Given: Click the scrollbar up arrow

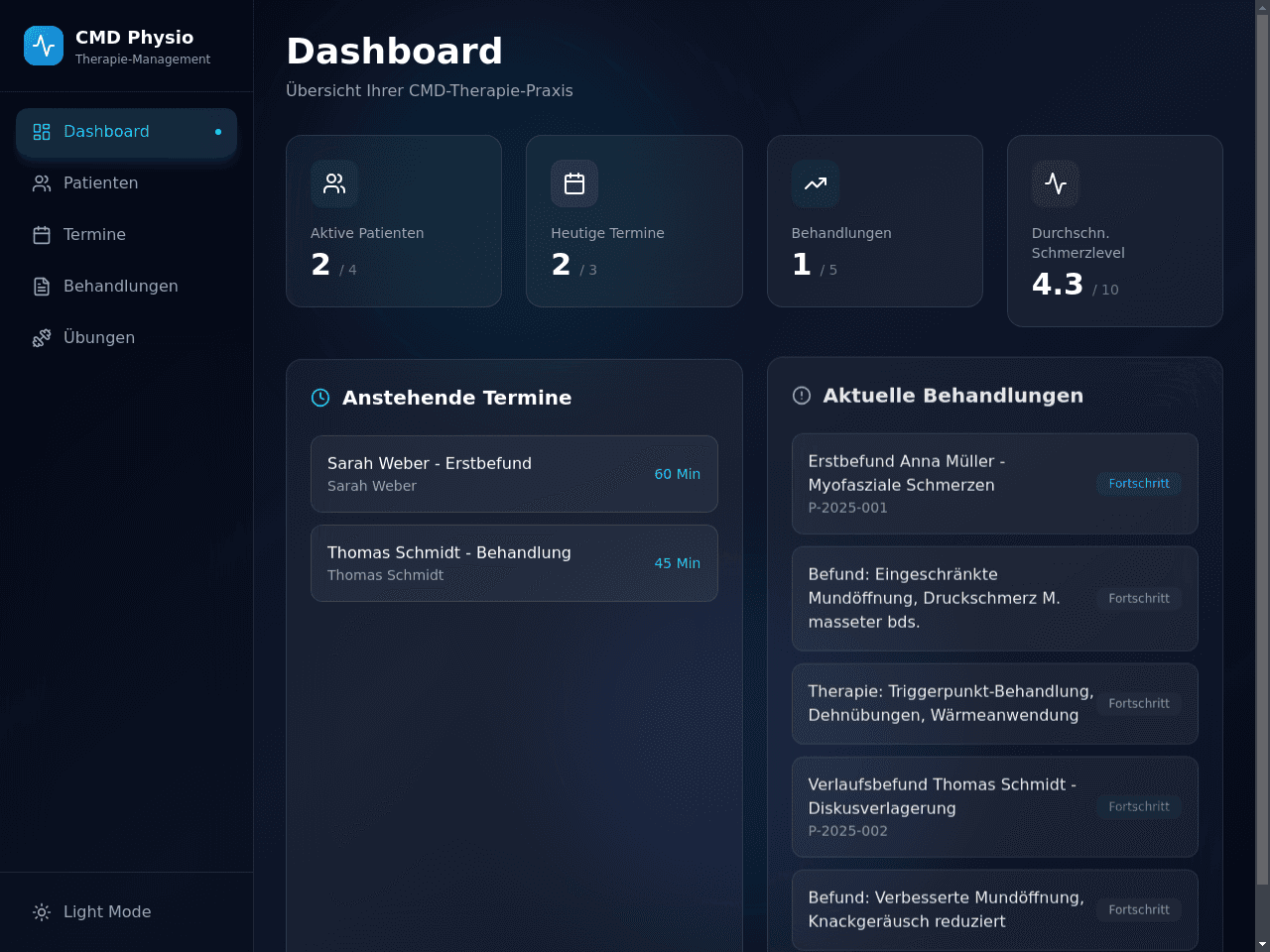Looking at the screenshot, I should [1262, 7].
